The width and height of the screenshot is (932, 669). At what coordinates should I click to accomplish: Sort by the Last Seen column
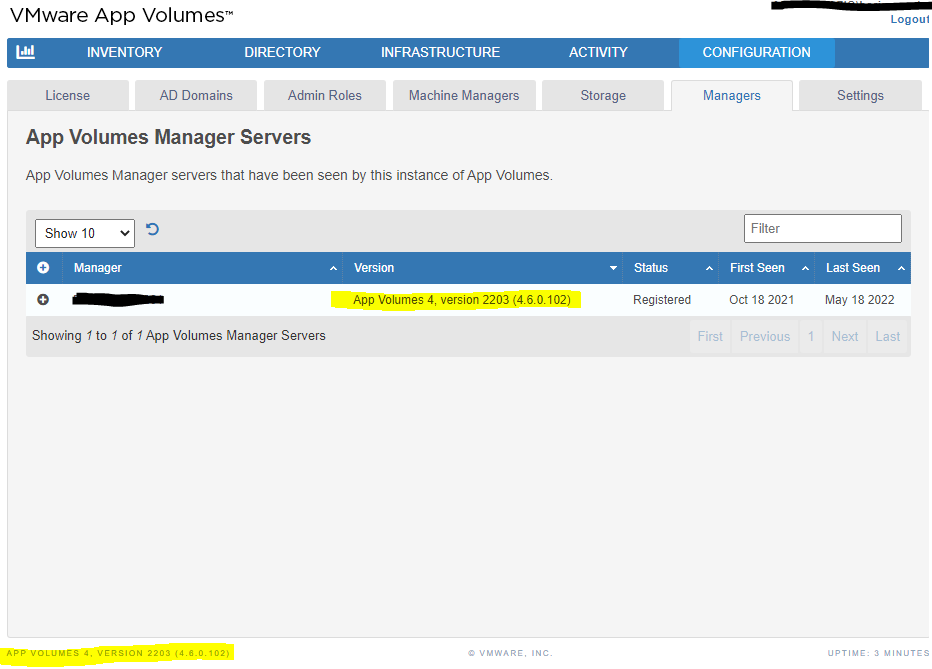point(862,268)
